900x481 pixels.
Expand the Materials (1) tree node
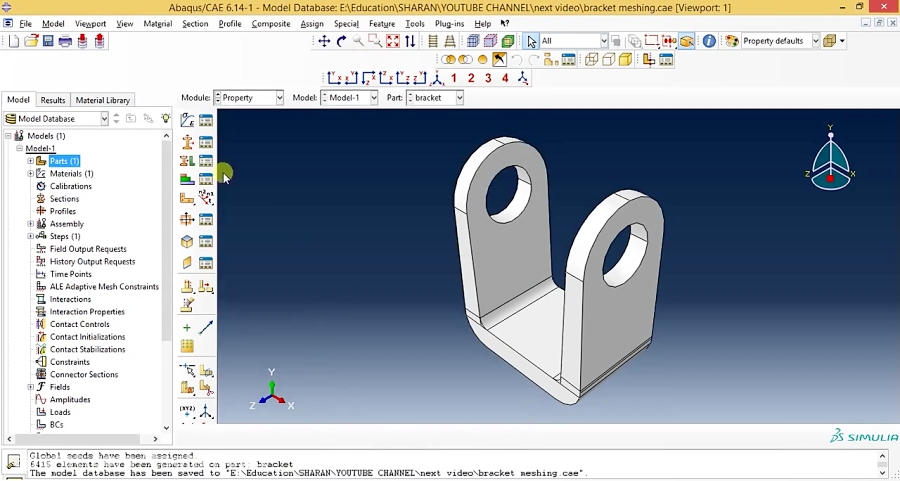click(x=30, y=174)
